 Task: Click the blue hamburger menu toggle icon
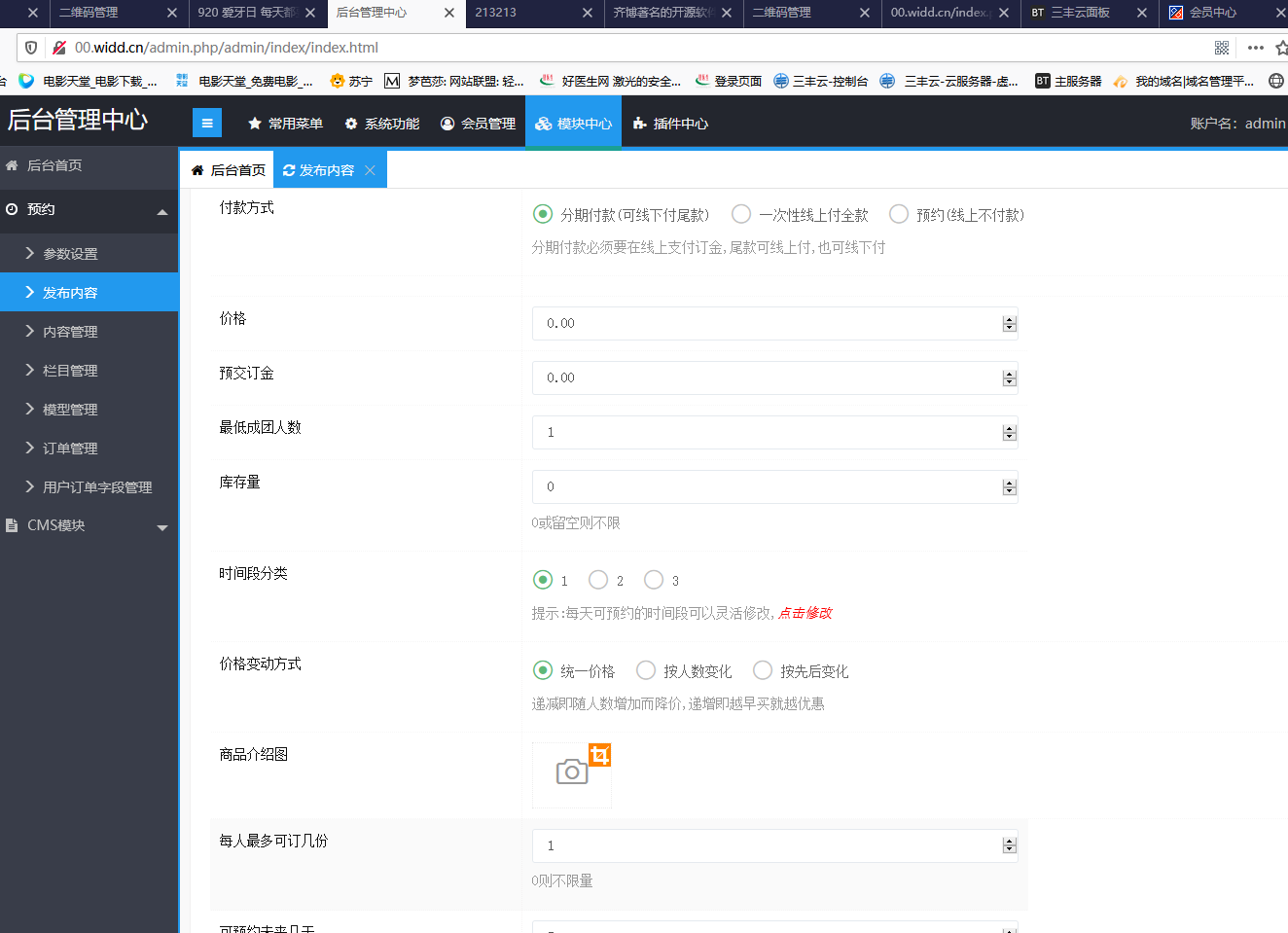tap(207, 124)
